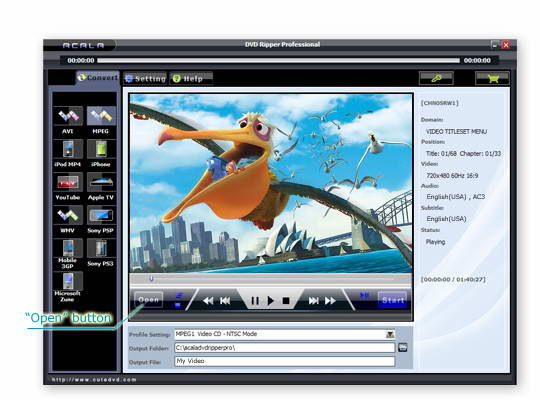Image resolution: width=540 pixels, height=400 pixels.
Task: Expand the Profile Setting dropdown
Action: coord(390,334)
